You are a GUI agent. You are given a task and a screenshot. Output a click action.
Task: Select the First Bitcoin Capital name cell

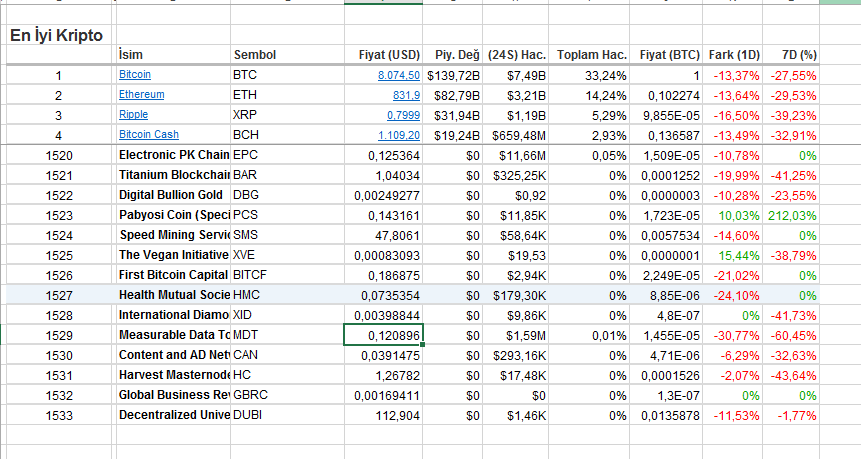click(x=173, y=275)
